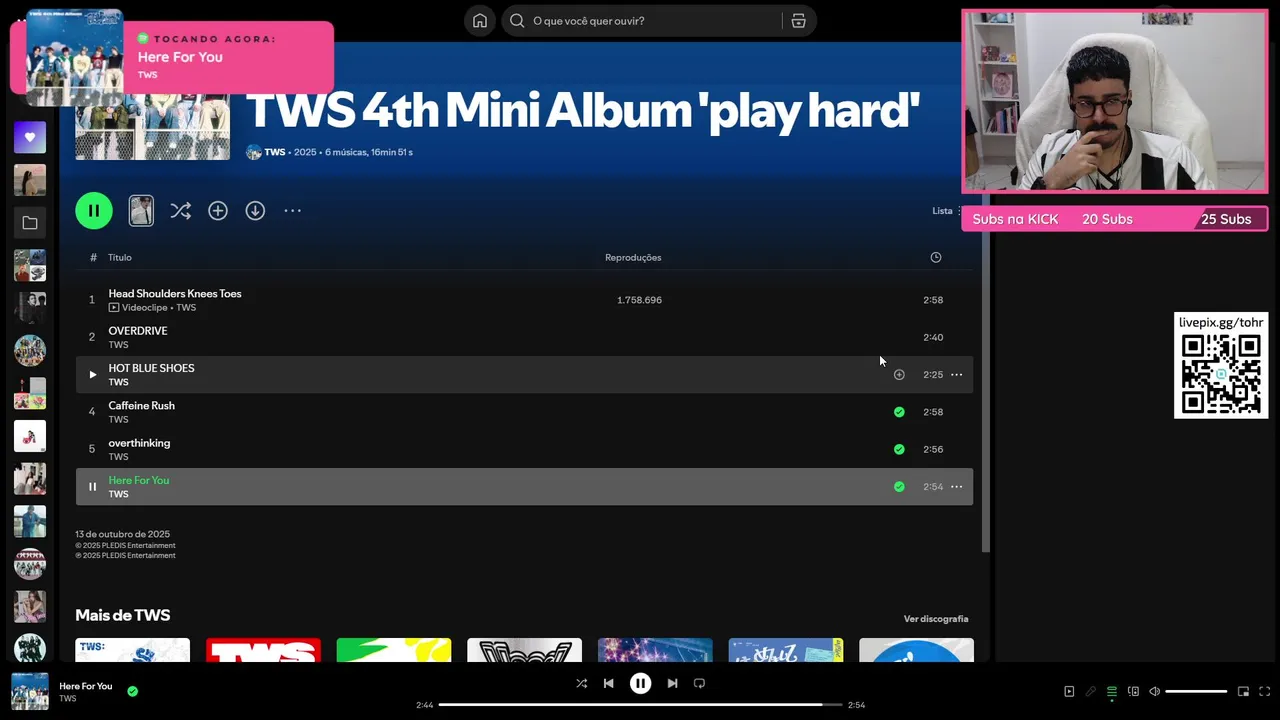Screen dimensions: 1280x720
Task: Click '1.758.696' play count
Action: (639, 300)
